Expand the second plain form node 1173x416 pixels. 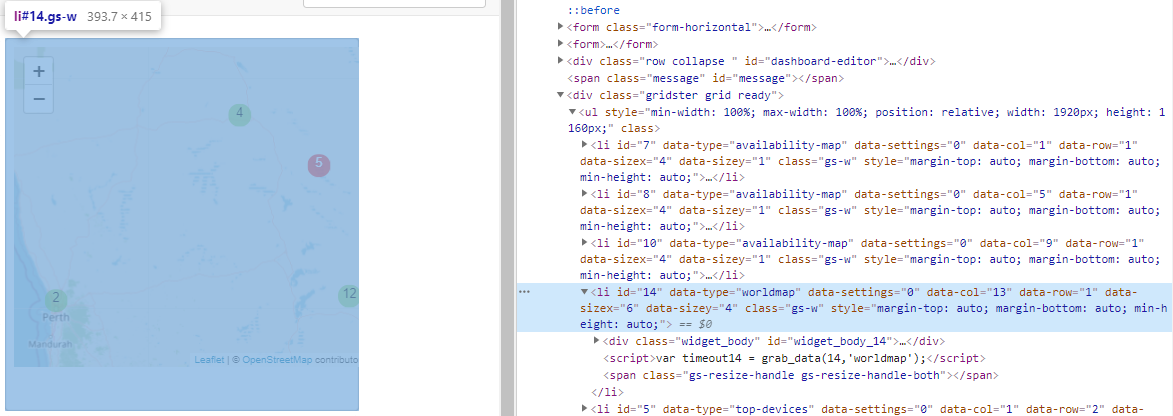pos(561,44)
